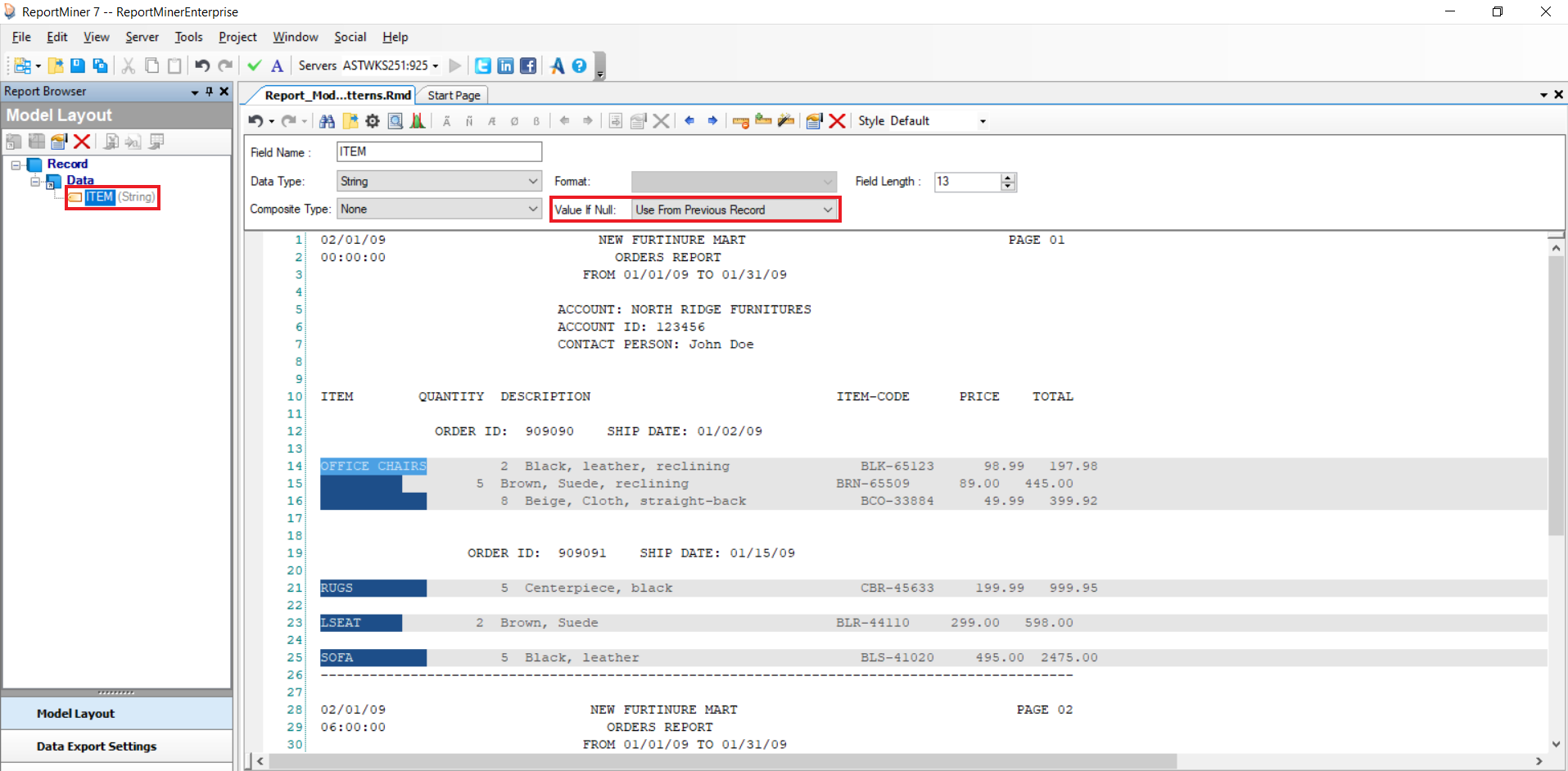The height and width of the screenshot is (771, 1568).
Task: Click the blue question mark help icon
Action: pyautogui.click(x=580, y=65)
